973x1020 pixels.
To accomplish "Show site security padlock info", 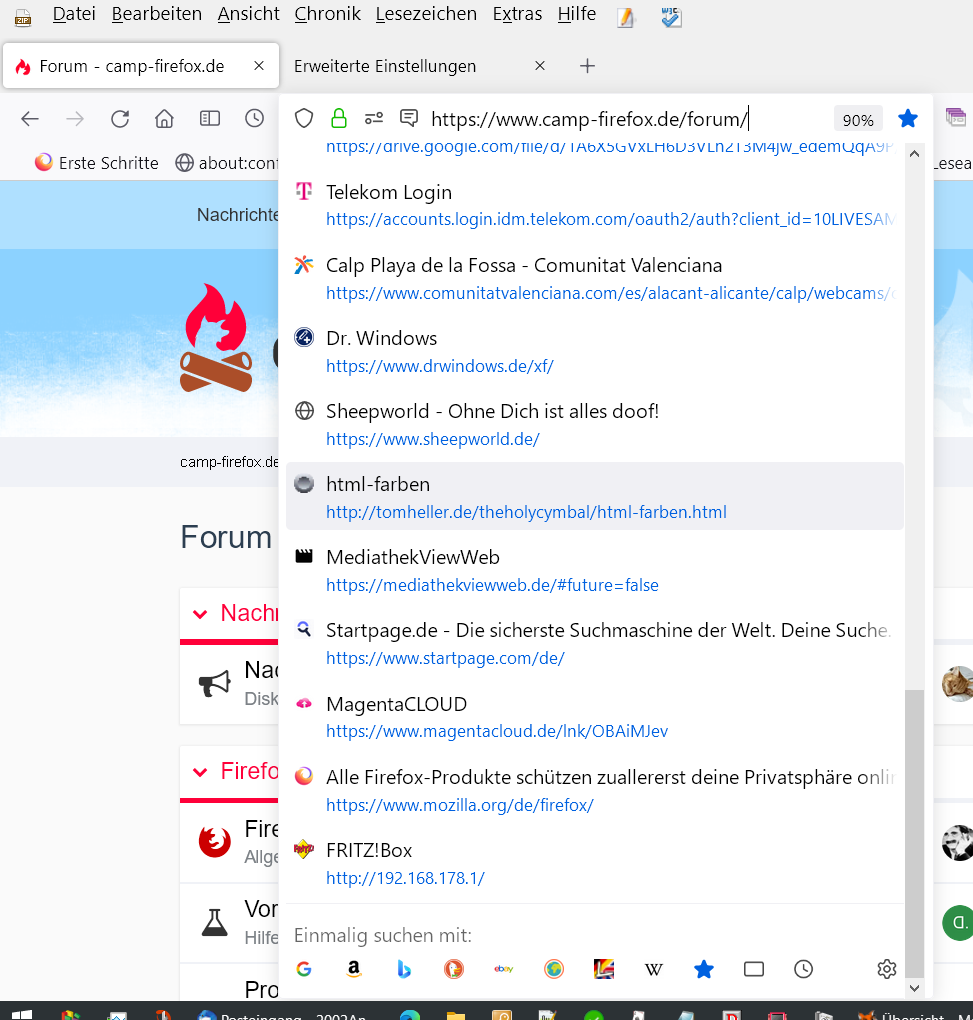I will (338, 118).
